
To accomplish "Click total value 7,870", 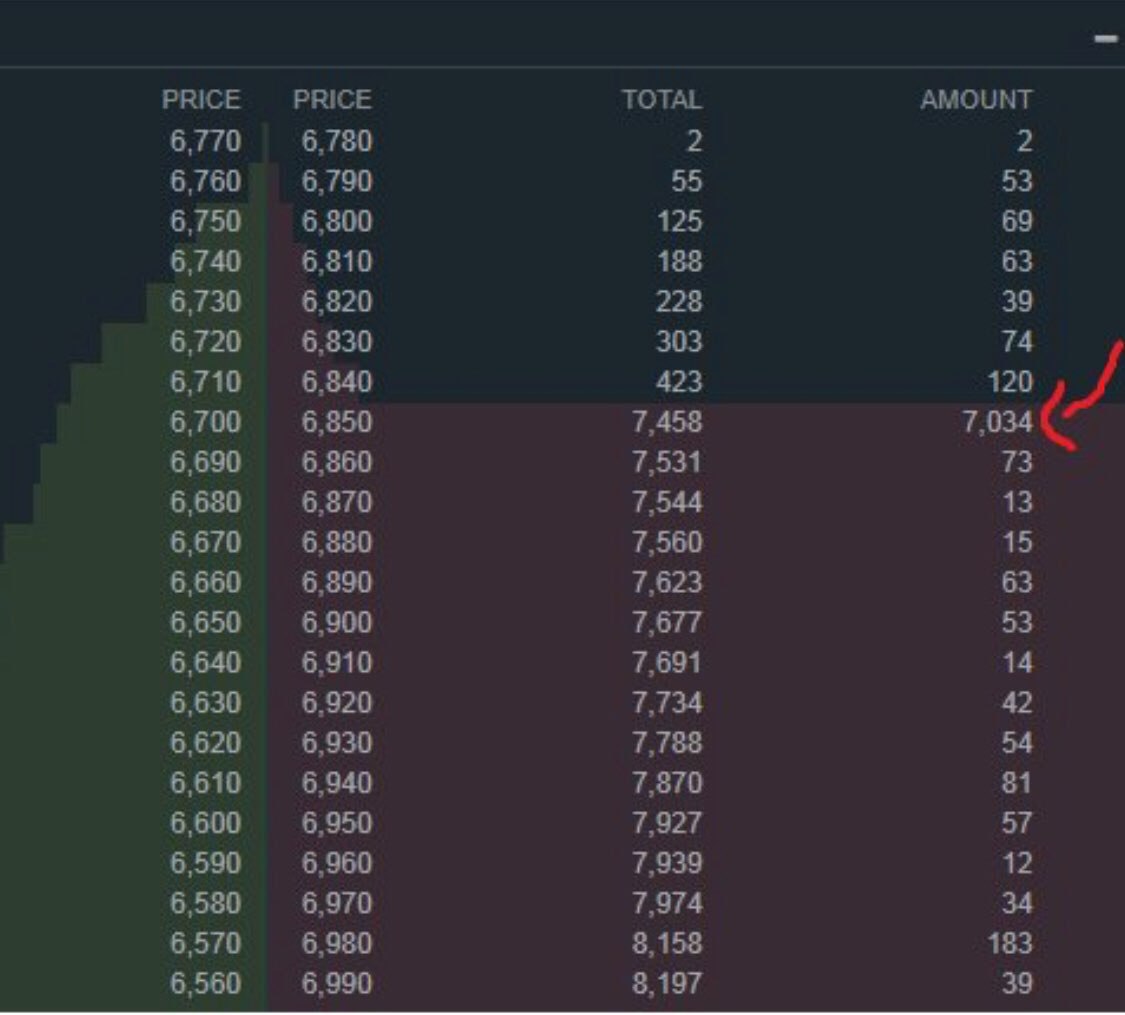I will coord(667,784).
